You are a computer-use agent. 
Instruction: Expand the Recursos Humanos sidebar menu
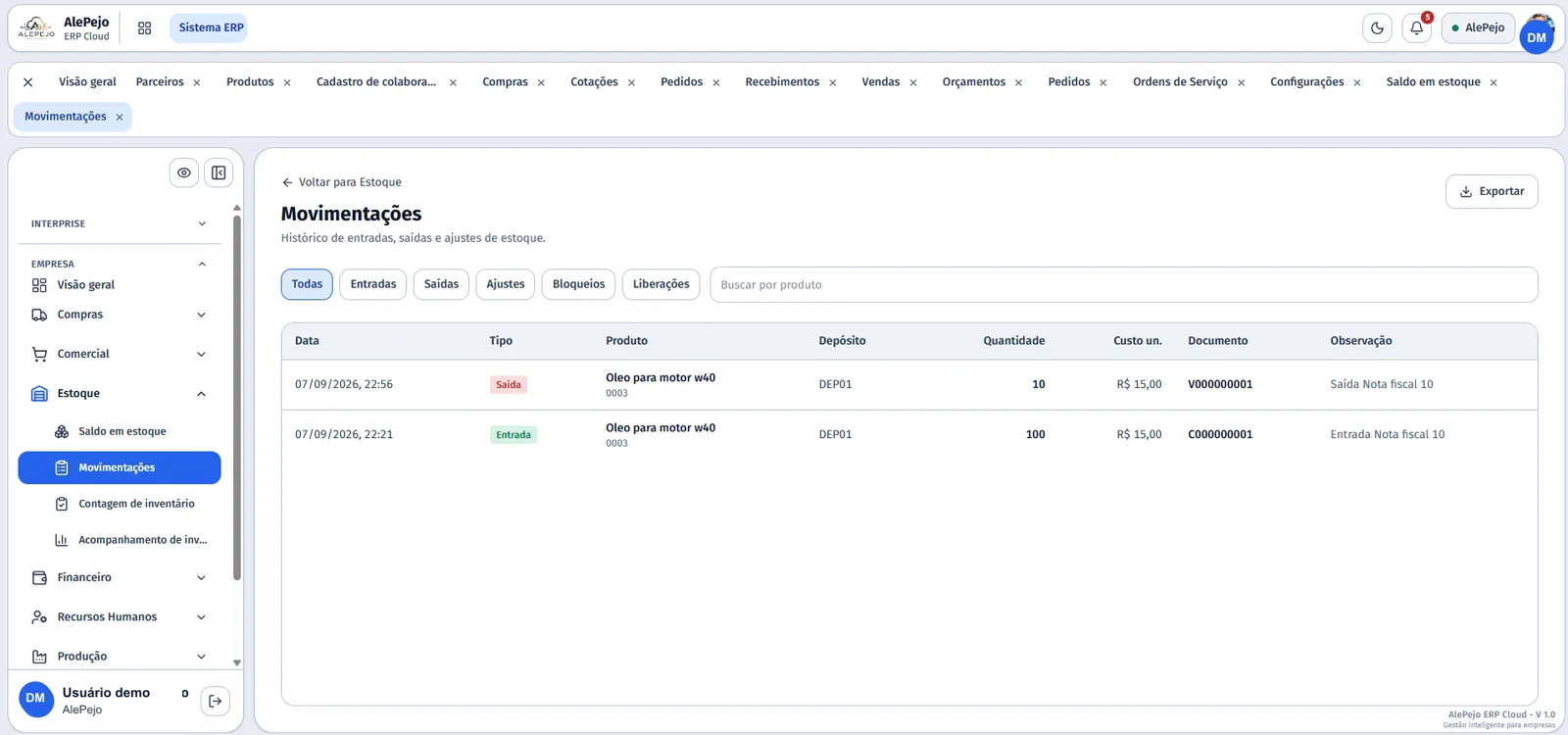click(120, 616)
